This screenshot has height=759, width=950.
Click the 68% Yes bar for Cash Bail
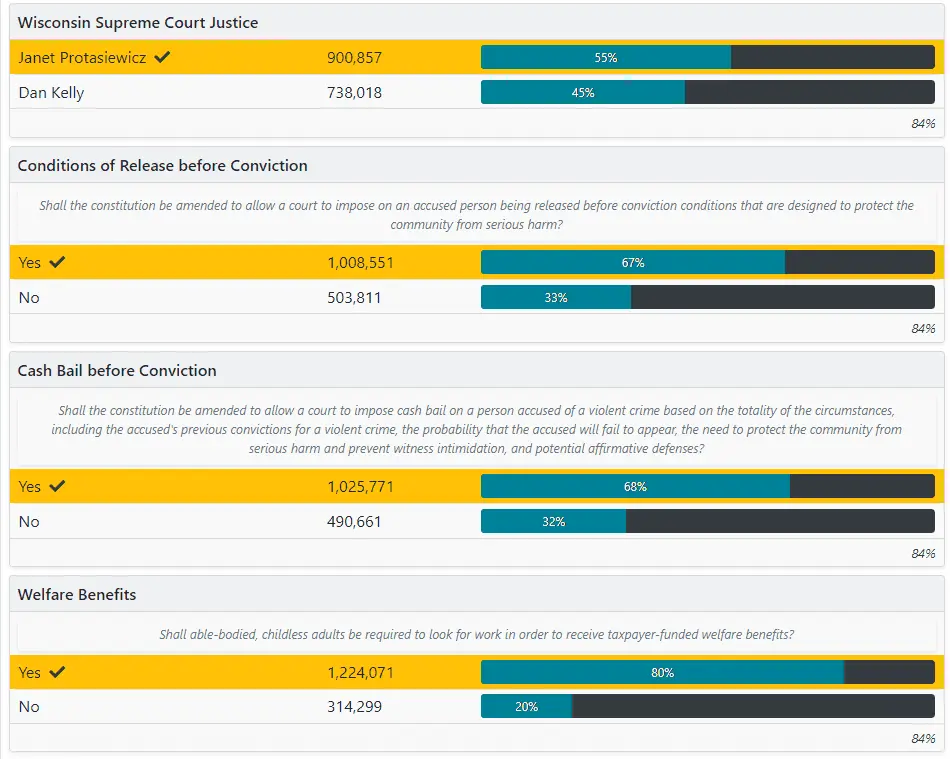[635, 487]
